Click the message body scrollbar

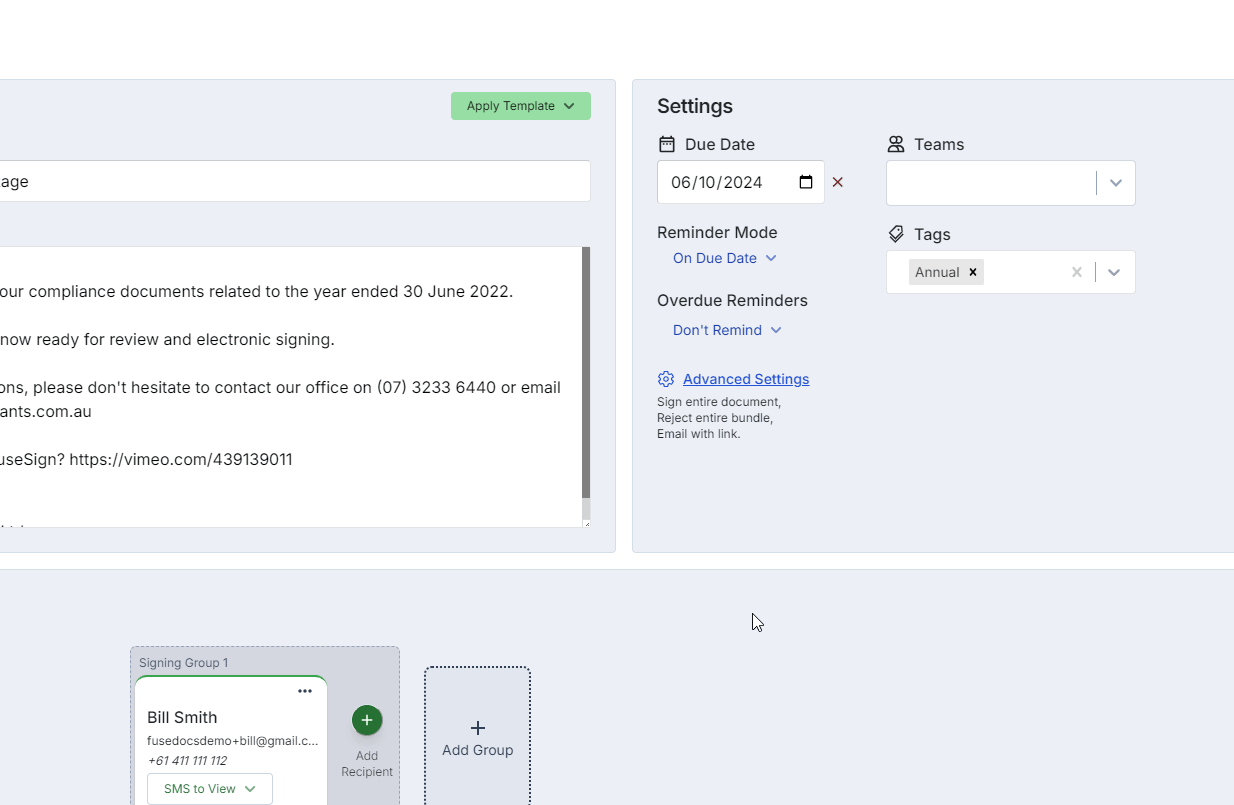point(586,372)
